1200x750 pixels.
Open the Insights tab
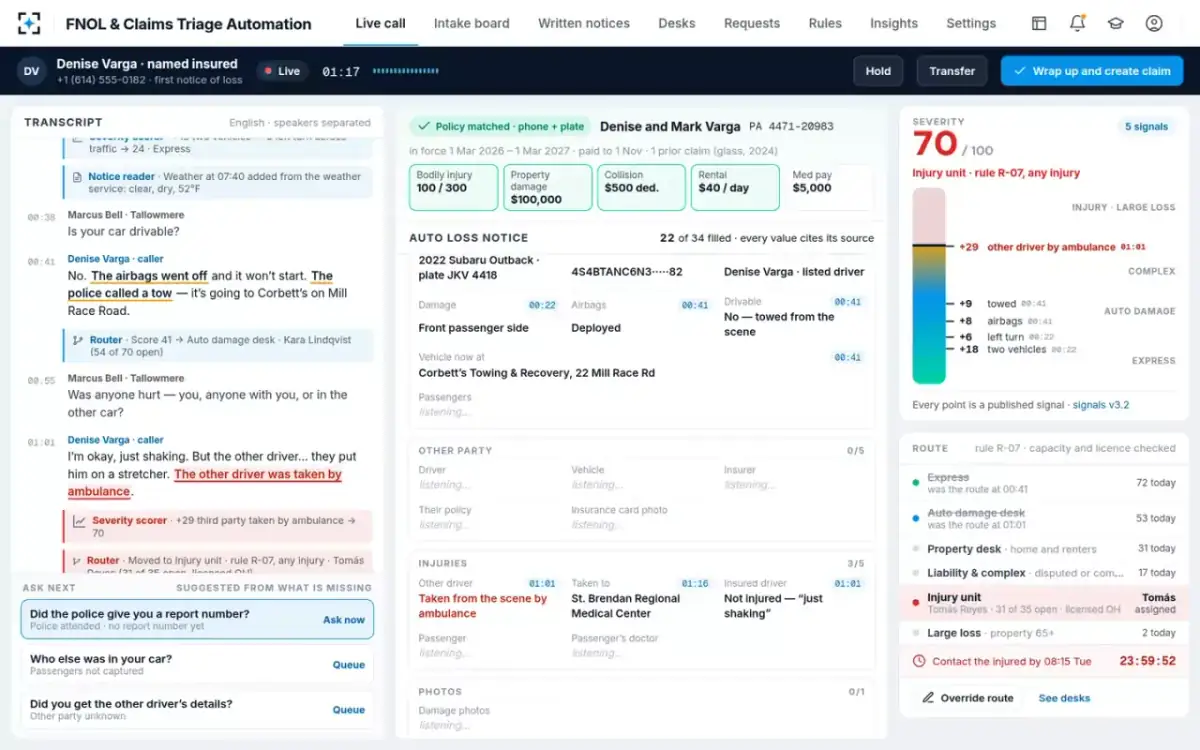click(x=894, y=23)
